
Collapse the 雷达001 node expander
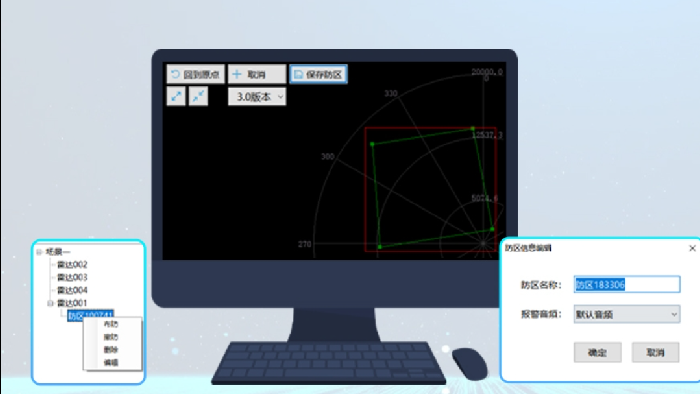click(x=50, y=303)
